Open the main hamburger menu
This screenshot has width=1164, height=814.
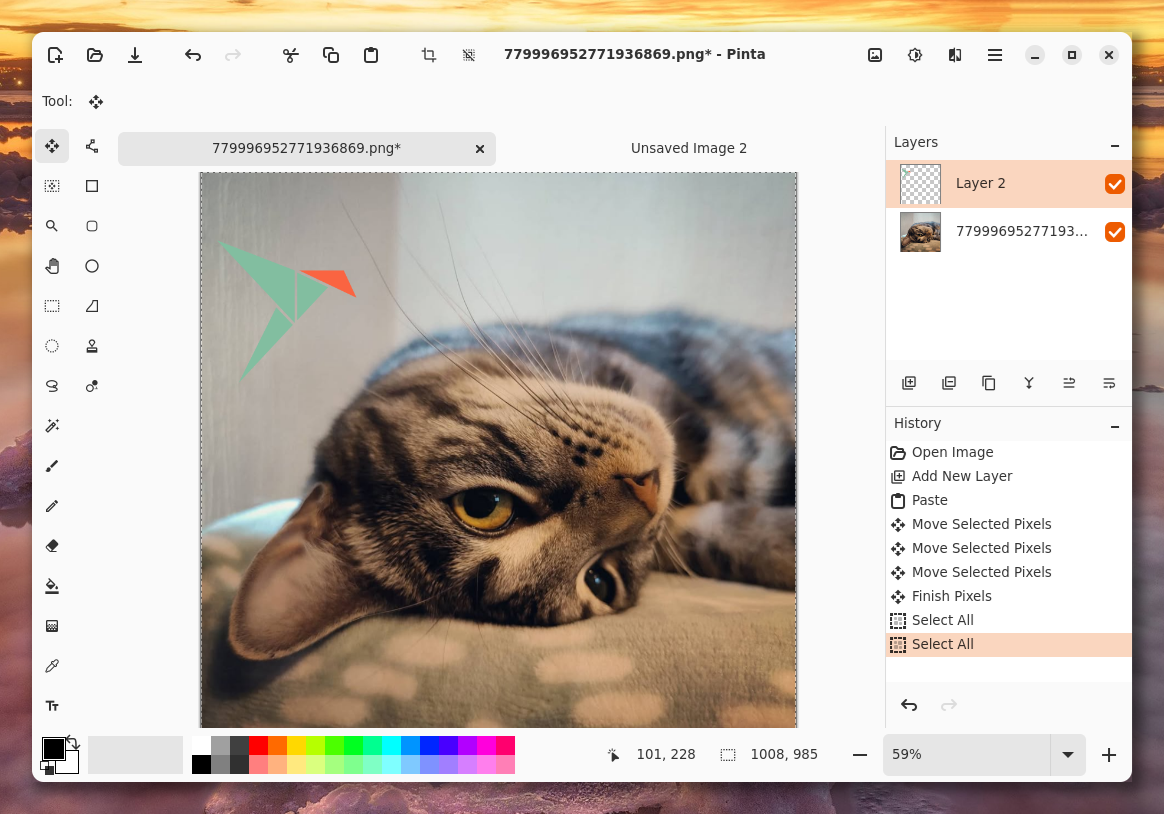[995, 55]
